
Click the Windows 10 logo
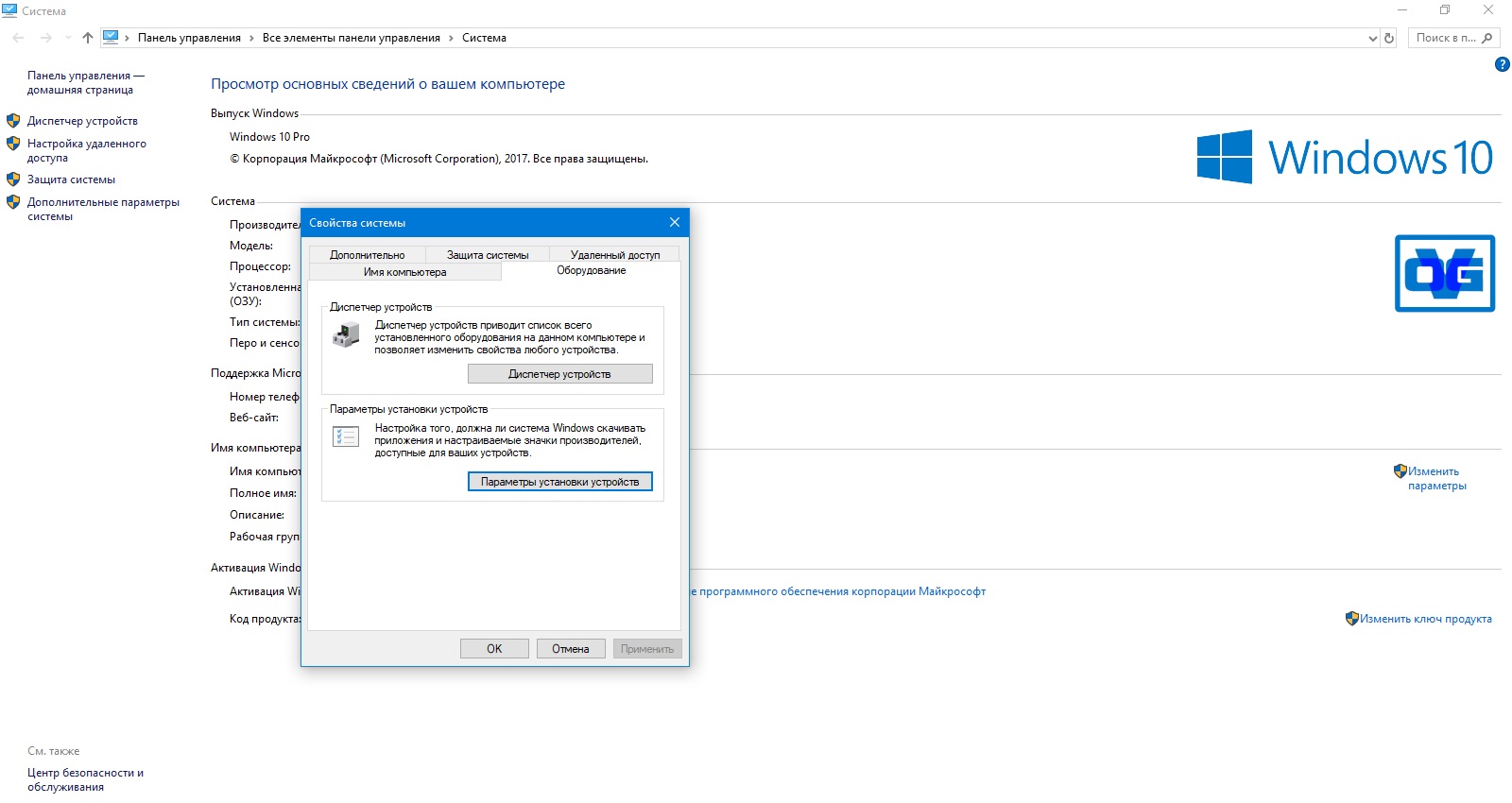click(1345, 157)
